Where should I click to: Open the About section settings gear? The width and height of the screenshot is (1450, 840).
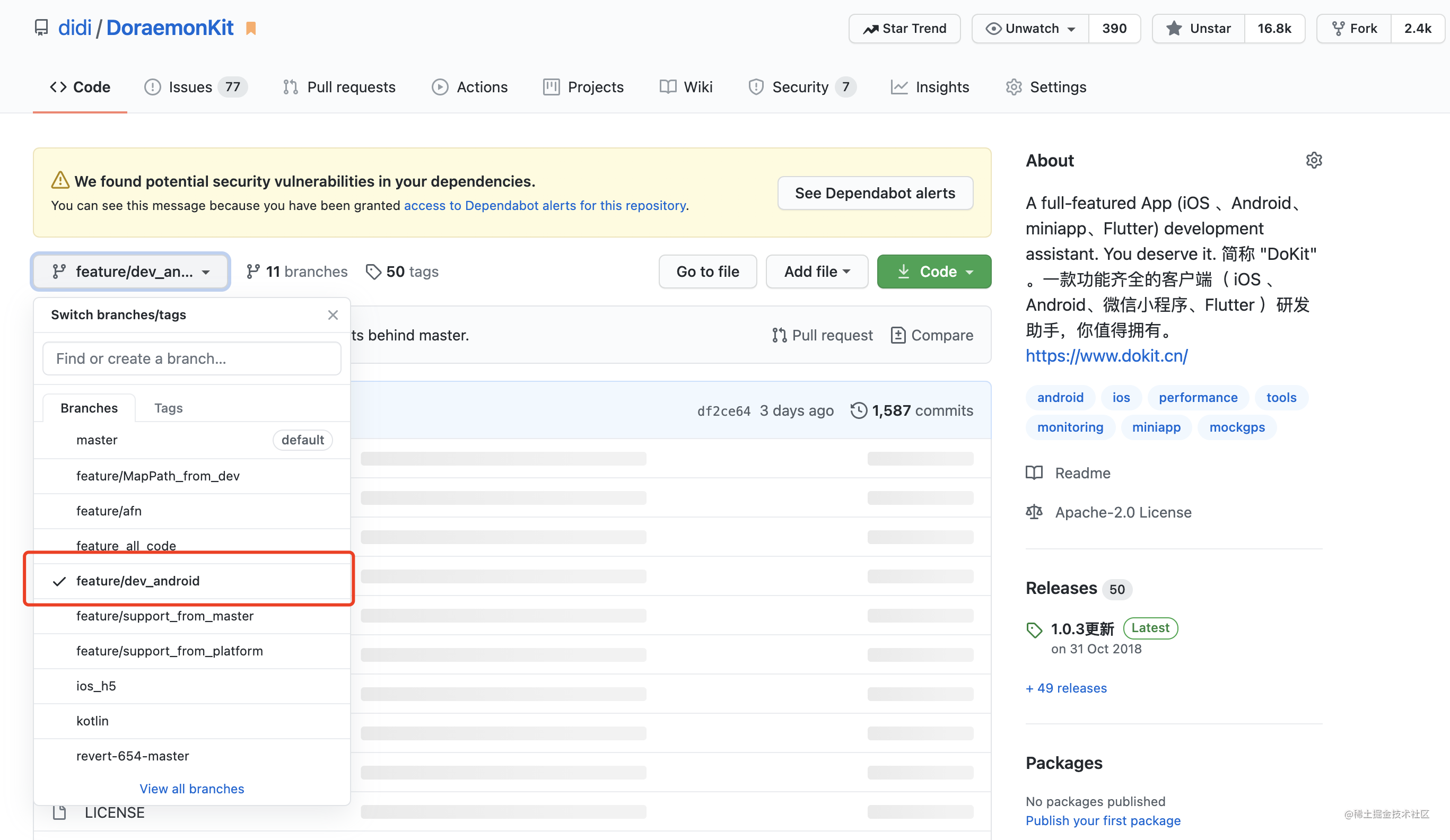pos(1314,160)
